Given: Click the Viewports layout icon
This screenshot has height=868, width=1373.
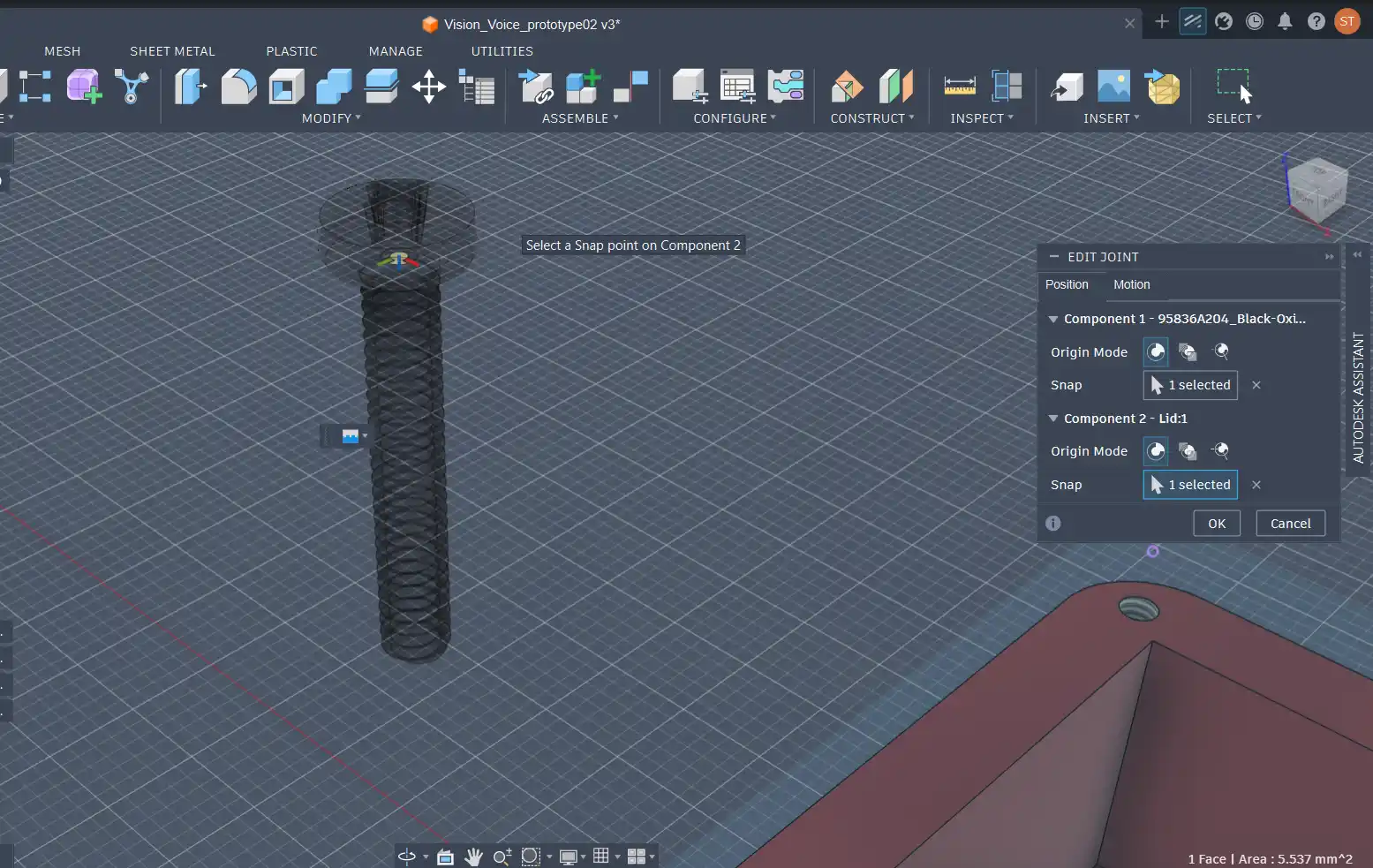Looking at the screenshot, I should pyautogui.click(x=636, y=857).
